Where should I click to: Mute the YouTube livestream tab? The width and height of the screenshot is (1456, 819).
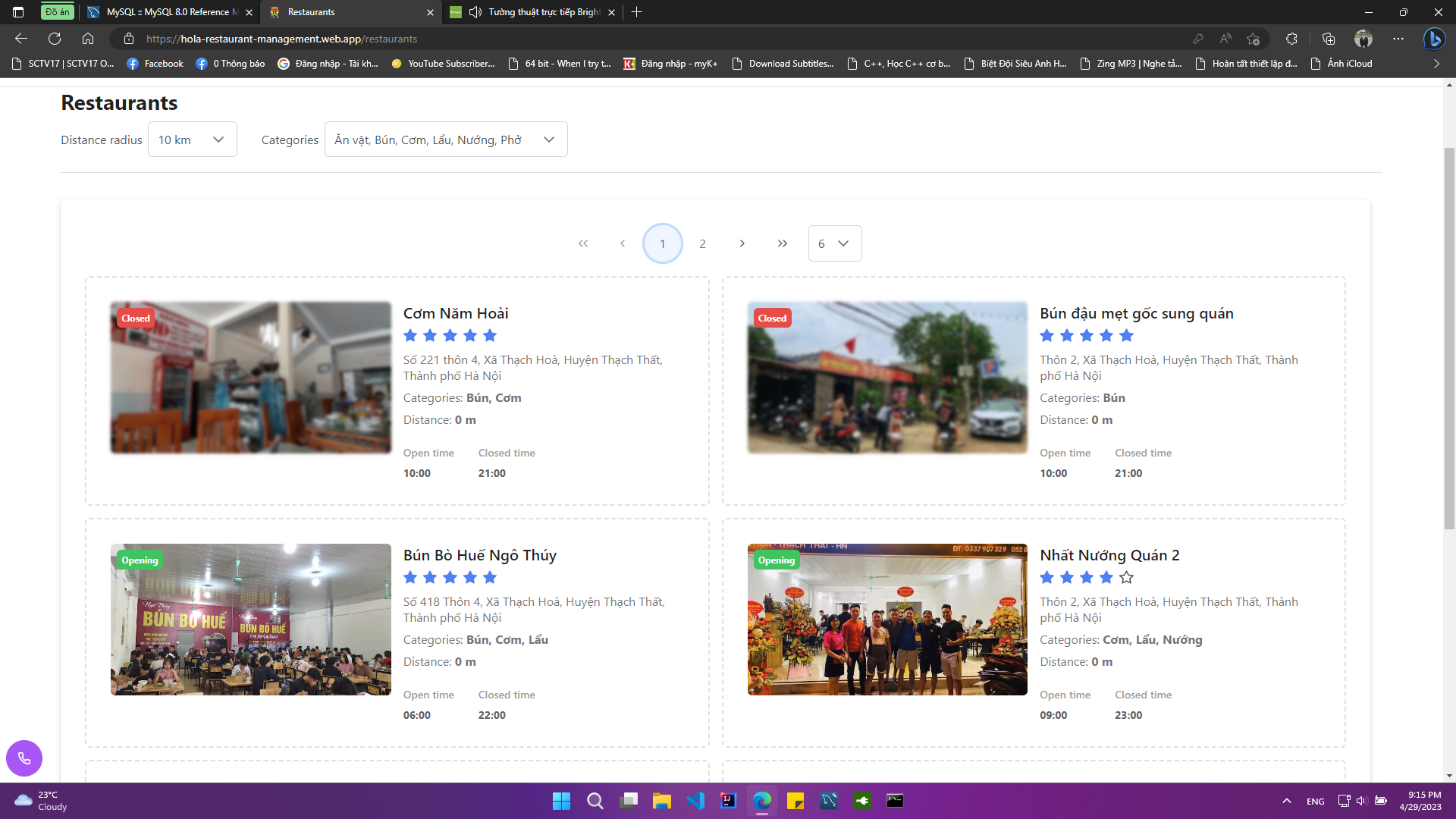pyautogui.click(x=474, y=12)
